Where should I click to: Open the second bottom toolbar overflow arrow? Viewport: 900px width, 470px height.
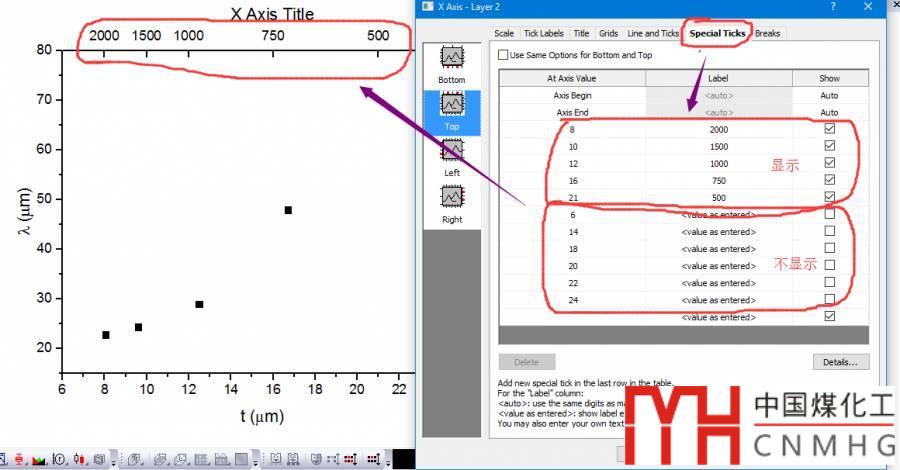click(x=255, y=459)
